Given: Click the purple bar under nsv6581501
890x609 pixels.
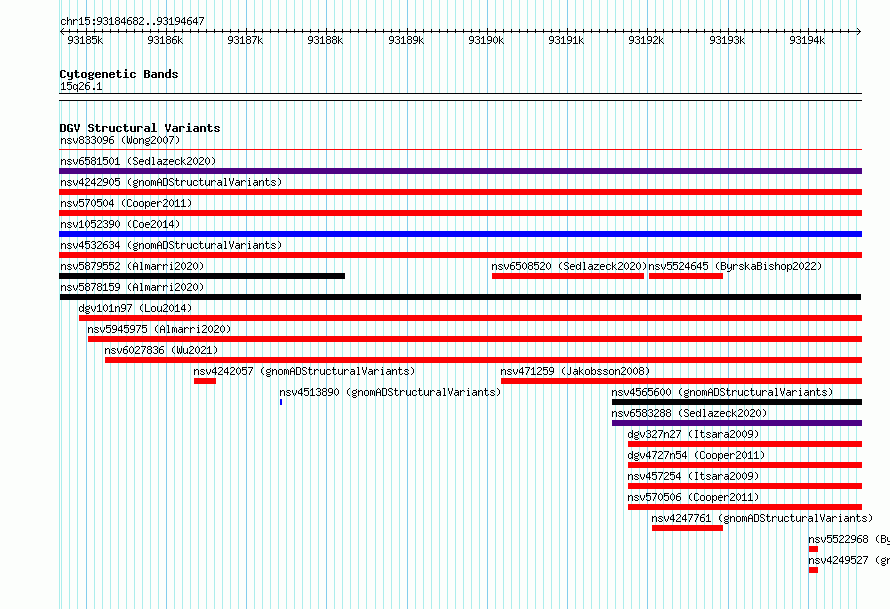Looking at the screenshot, I should point(460,171).
